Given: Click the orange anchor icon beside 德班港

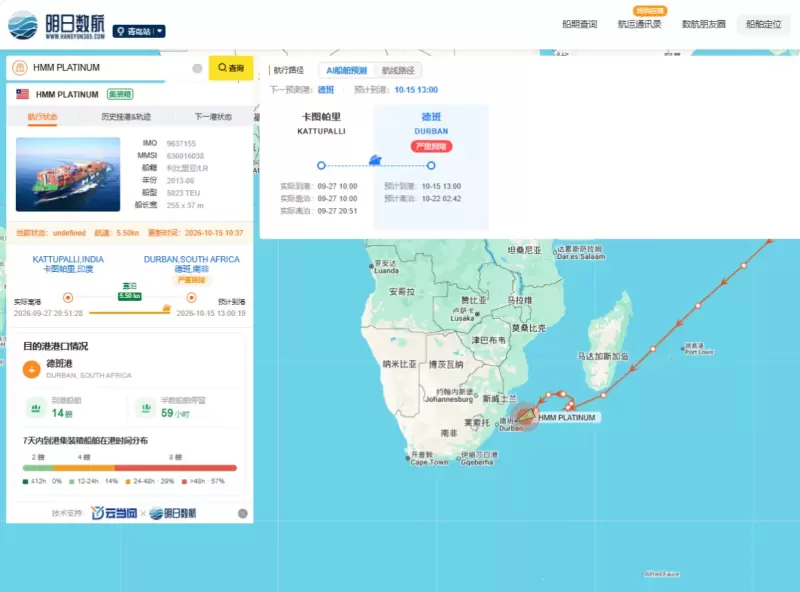Looking at the screenshot, I should pyautogui.click(x=32, y=369).
